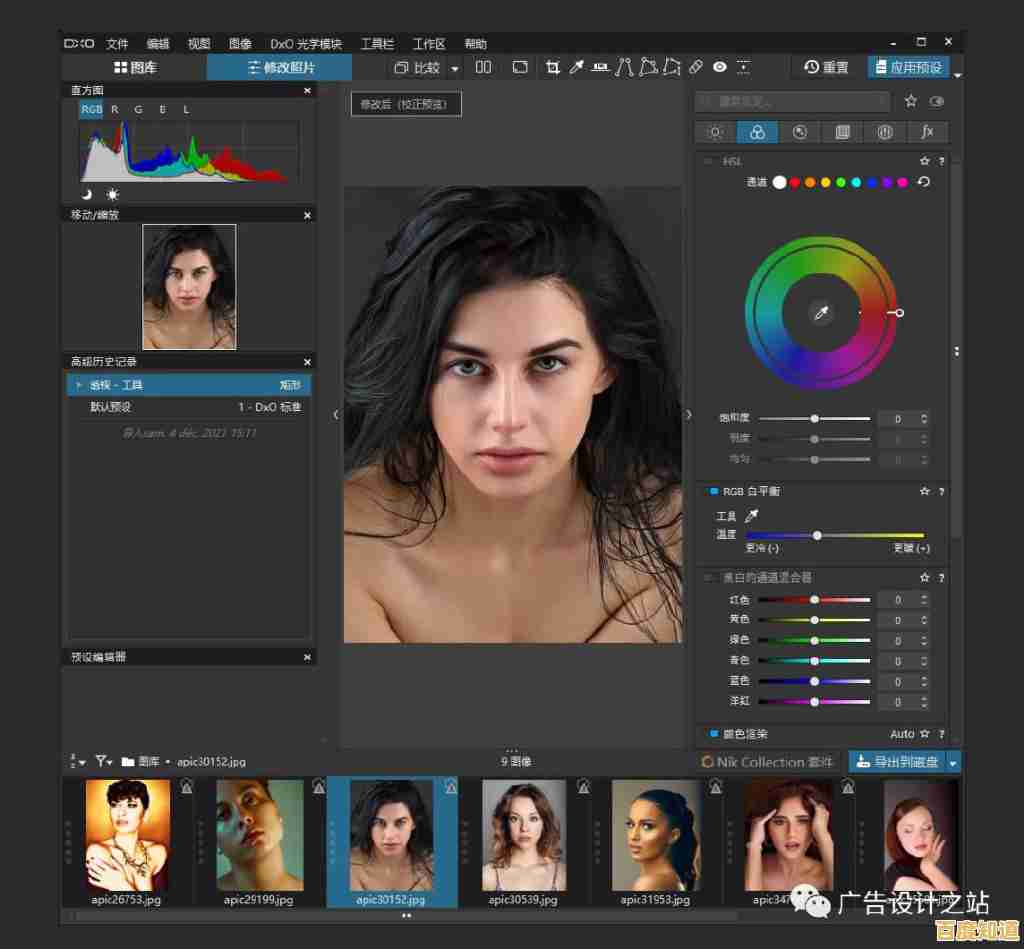Activate the Repair eraser tool
The image size is (1024, 949).
696,68
